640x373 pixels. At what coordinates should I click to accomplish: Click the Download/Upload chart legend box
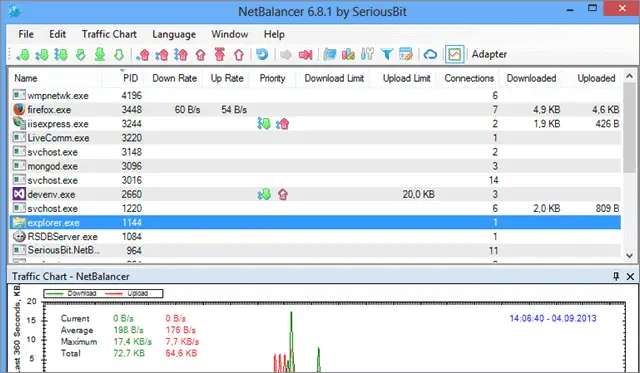103,293
